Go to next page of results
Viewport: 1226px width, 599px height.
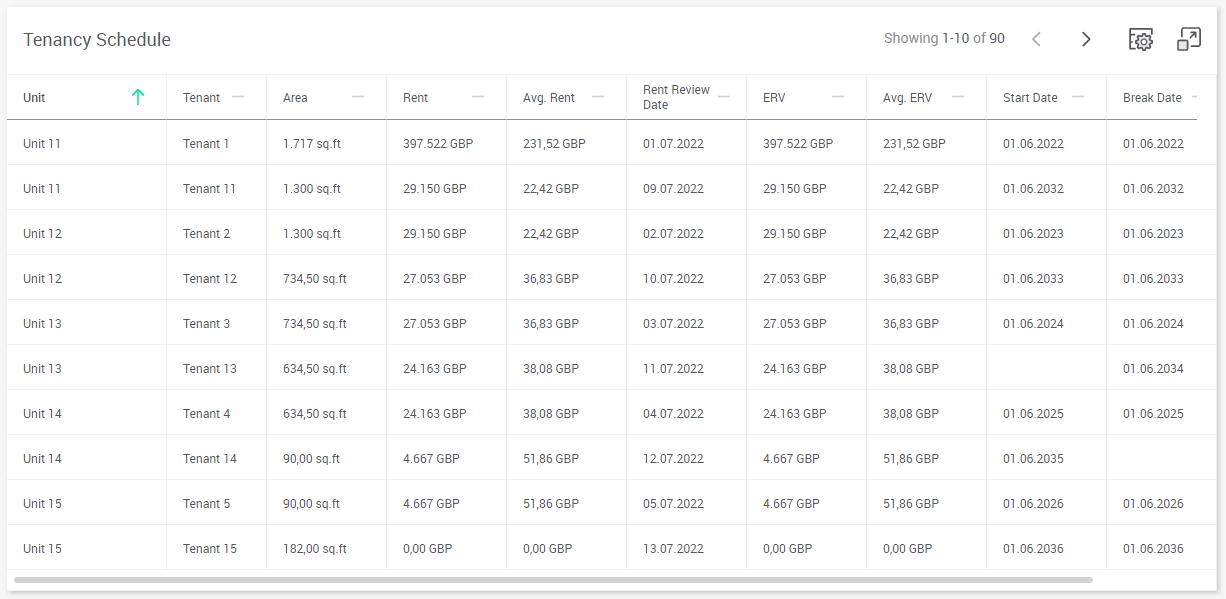point(1086,39)
